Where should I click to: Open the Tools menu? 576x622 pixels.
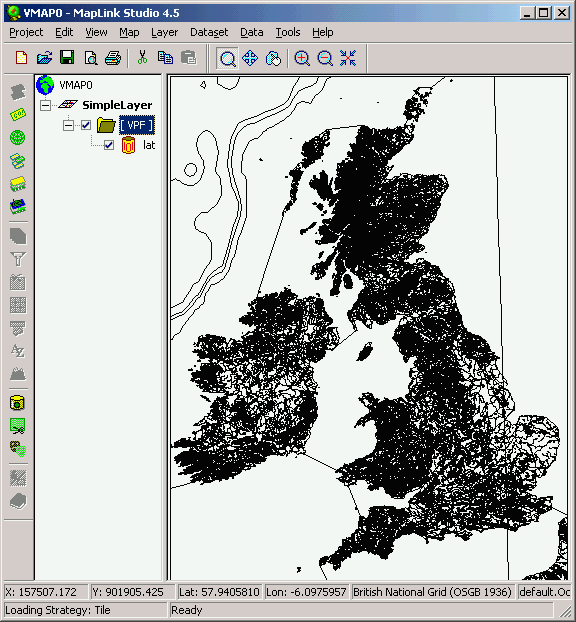point(288,32)
